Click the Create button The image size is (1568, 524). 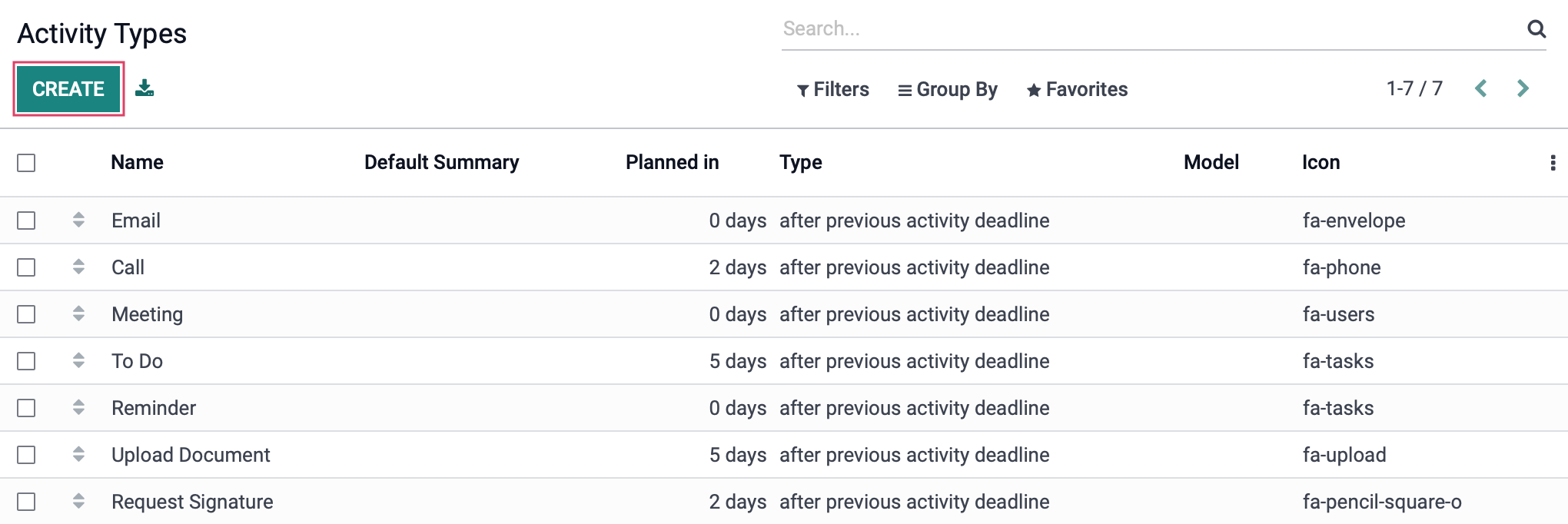[x=68, y=89]
